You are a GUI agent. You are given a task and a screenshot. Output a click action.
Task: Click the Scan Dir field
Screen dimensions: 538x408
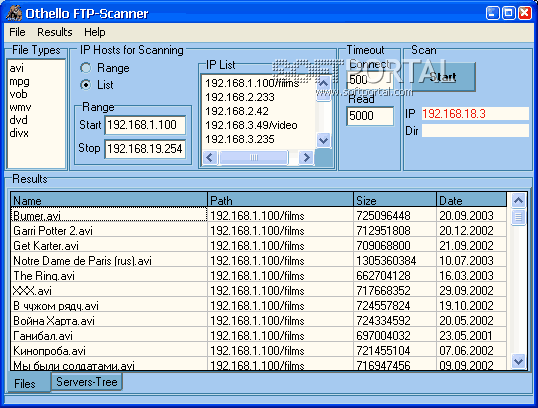click(x=475, y=131)
